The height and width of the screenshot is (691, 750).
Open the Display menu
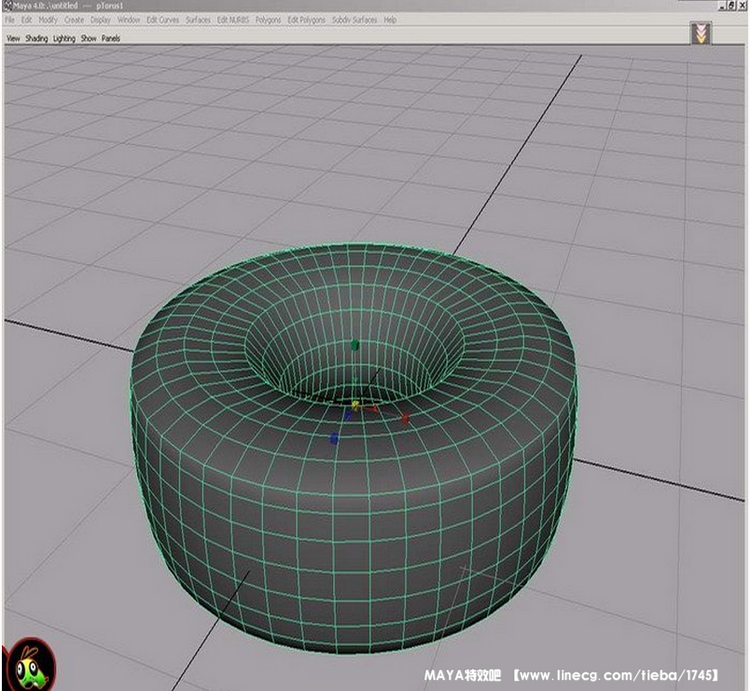pos(100,20)
